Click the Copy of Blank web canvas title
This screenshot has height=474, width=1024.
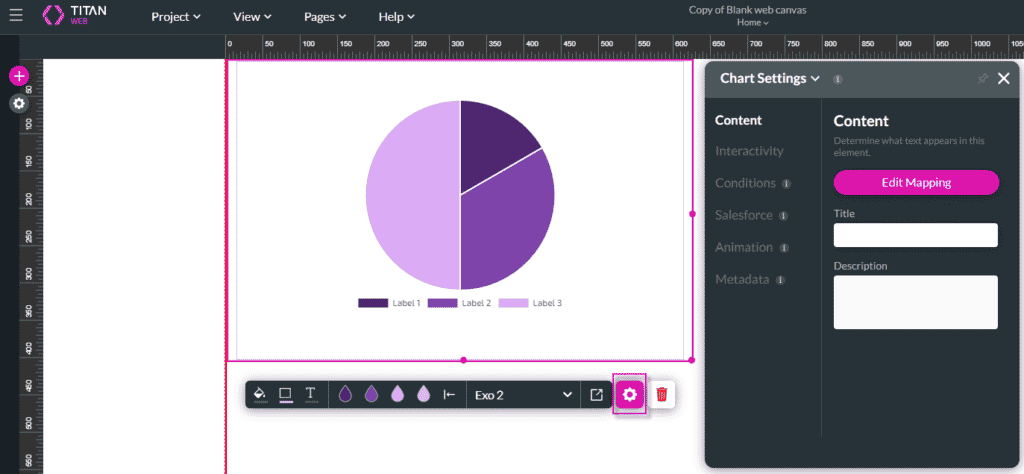click(747, 10)
